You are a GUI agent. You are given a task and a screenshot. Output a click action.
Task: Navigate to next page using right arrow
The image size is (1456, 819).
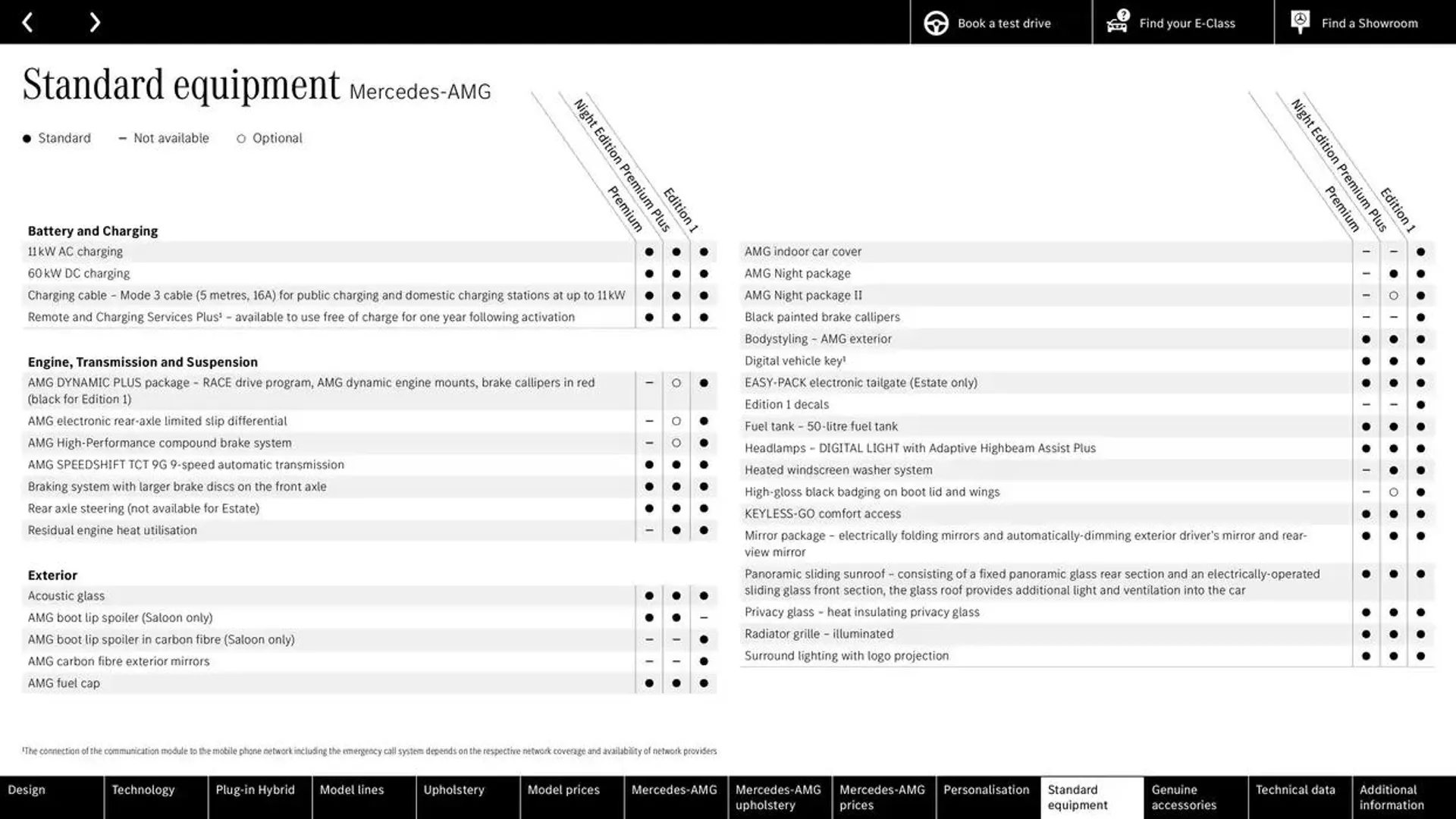(x=94, y=21)
